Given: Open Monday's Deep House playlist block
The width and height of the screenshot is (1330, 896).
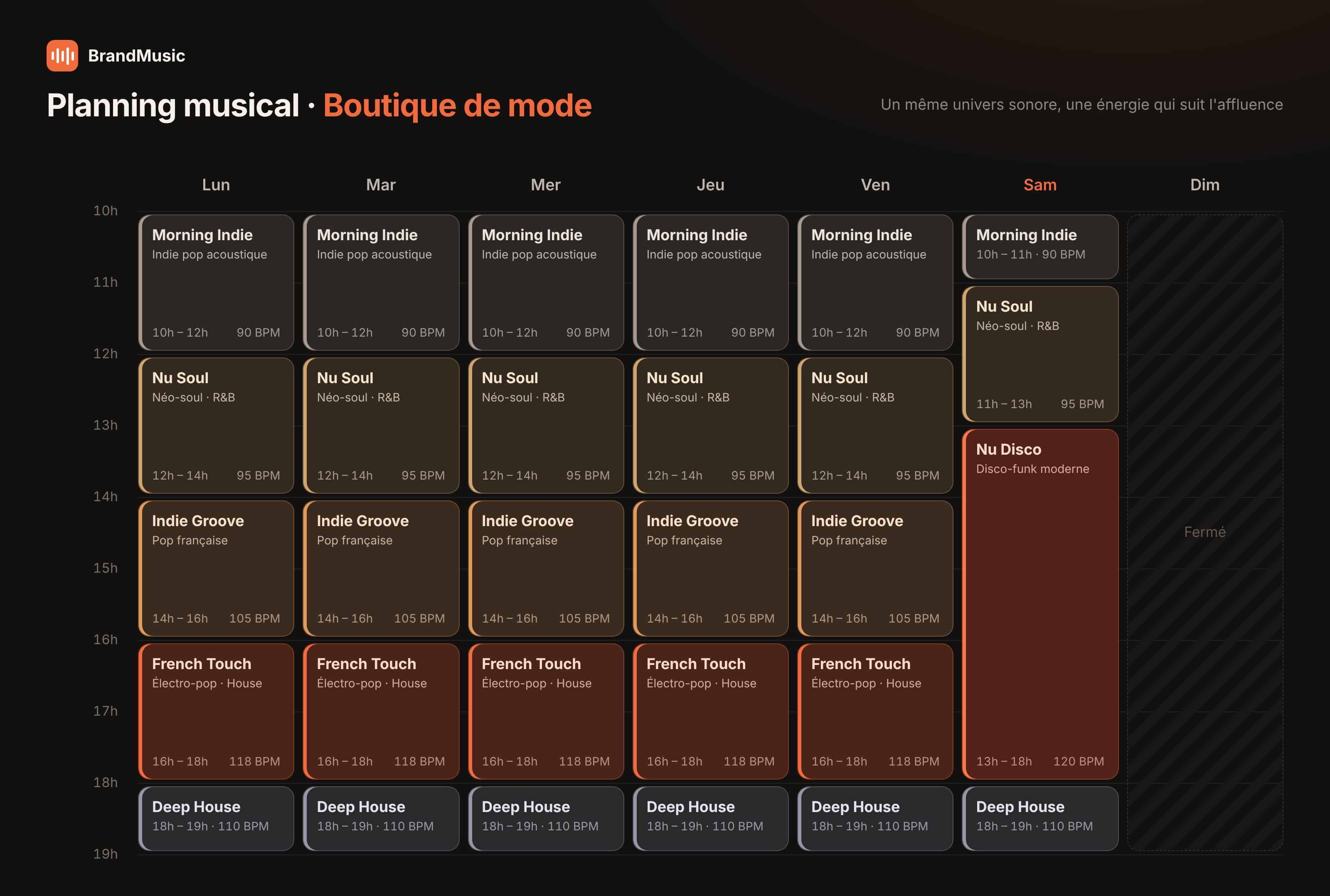Looking at the screenshot, I should point(216,818).
